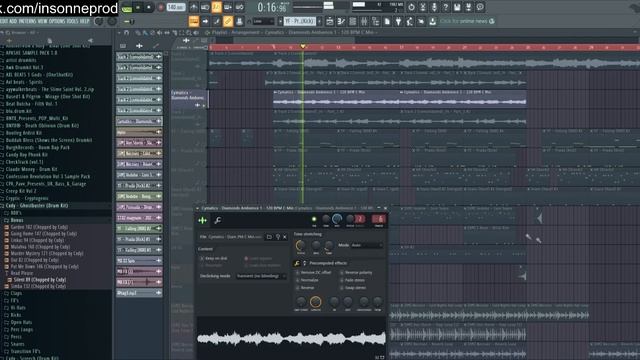Toggle the metronome icon
Viewport: 640px width, 360px height.
pos(193,7)
